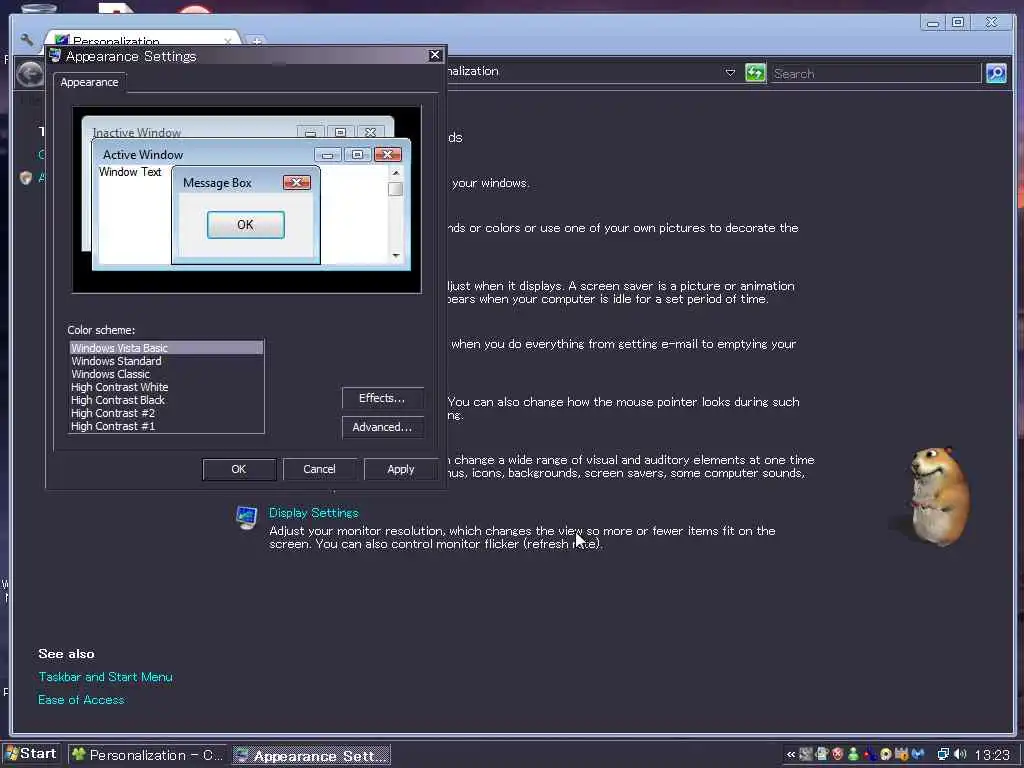Click the green refresh icon beside Search
Image resolution: width=1024 pixels, height=768 pixels.
point(755,72)
